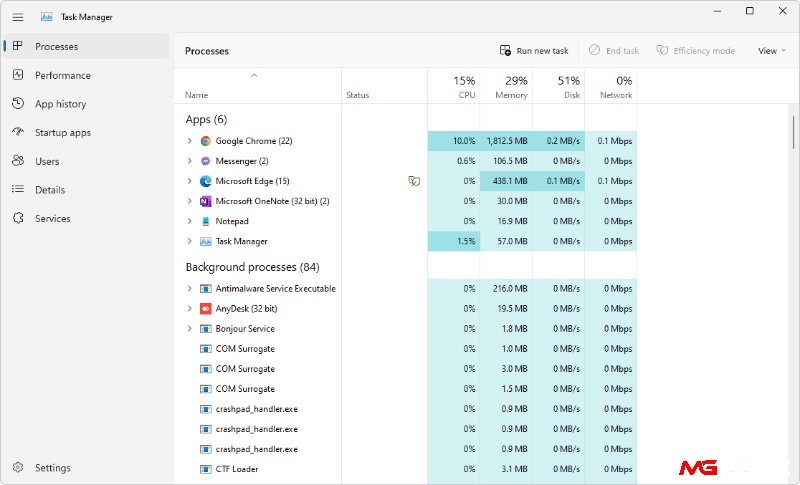Go to the Users page
The image size is (800, 485).
coord(86,161)
